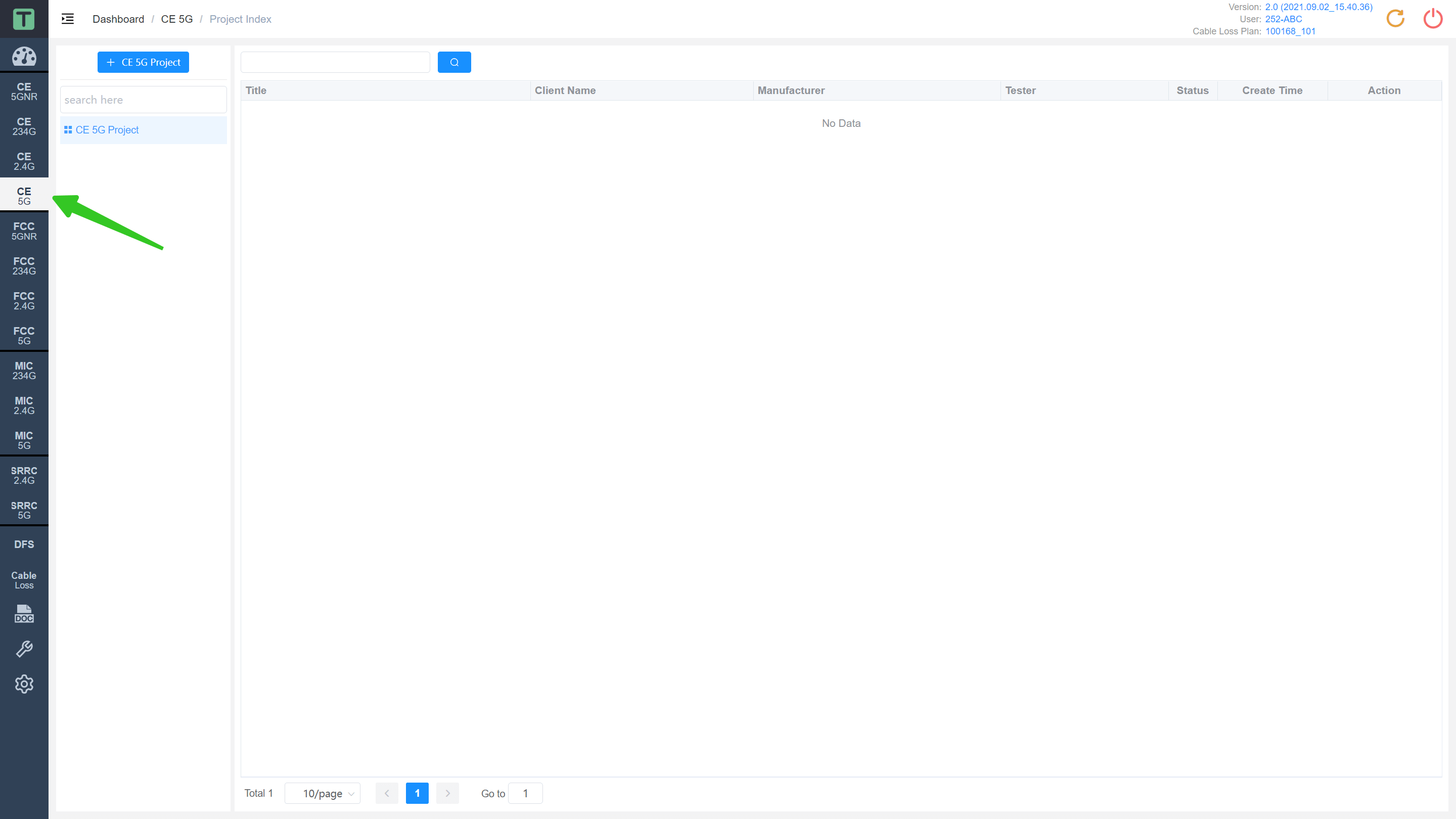Open MIC 5G section in sidebar
The height and width of the screenshot is (819, 1456).
(24, 440)
